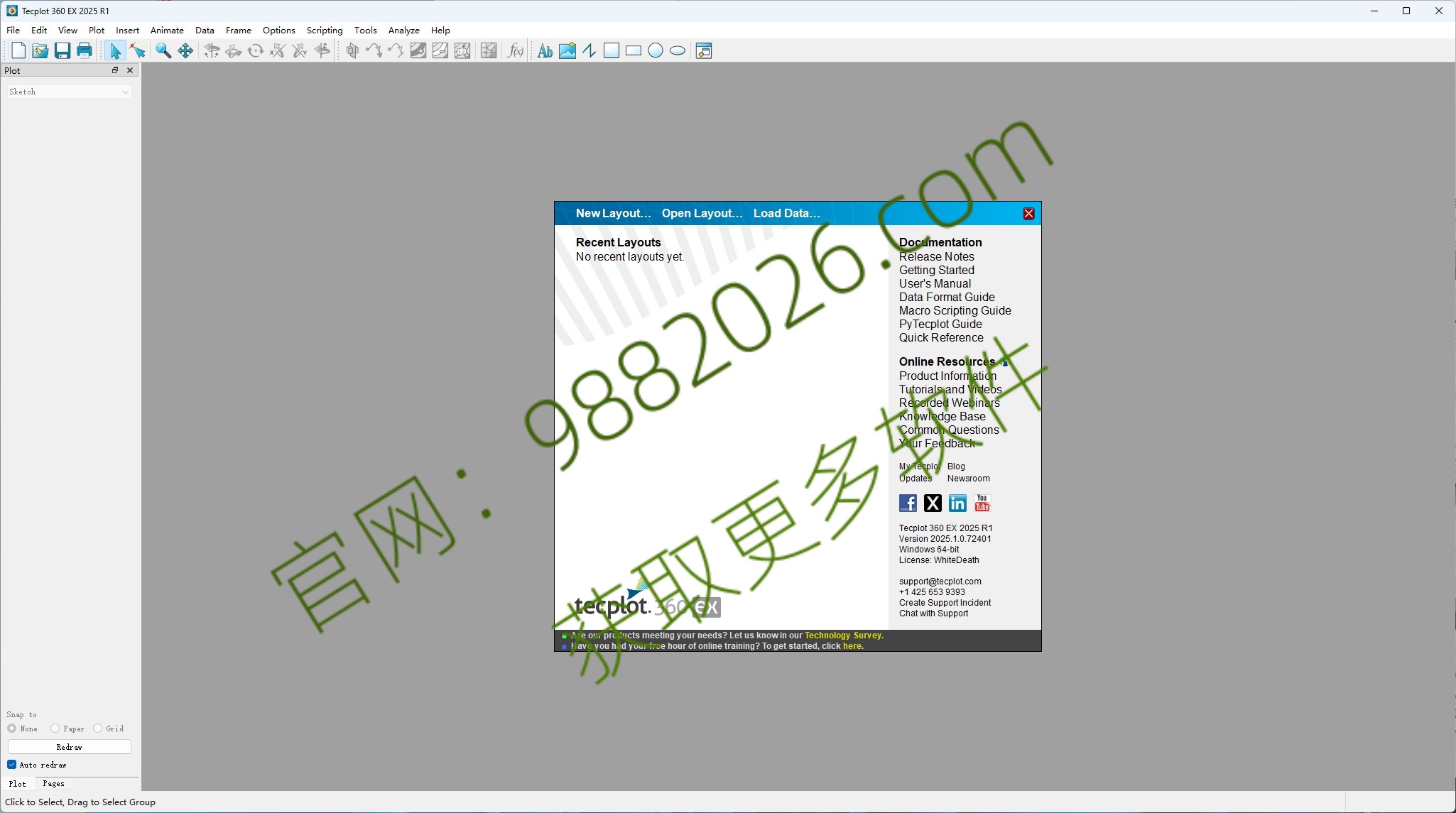Click the create new frame icon
Image resolution: width=1456 pixels, height=813 pixels.
704,50
